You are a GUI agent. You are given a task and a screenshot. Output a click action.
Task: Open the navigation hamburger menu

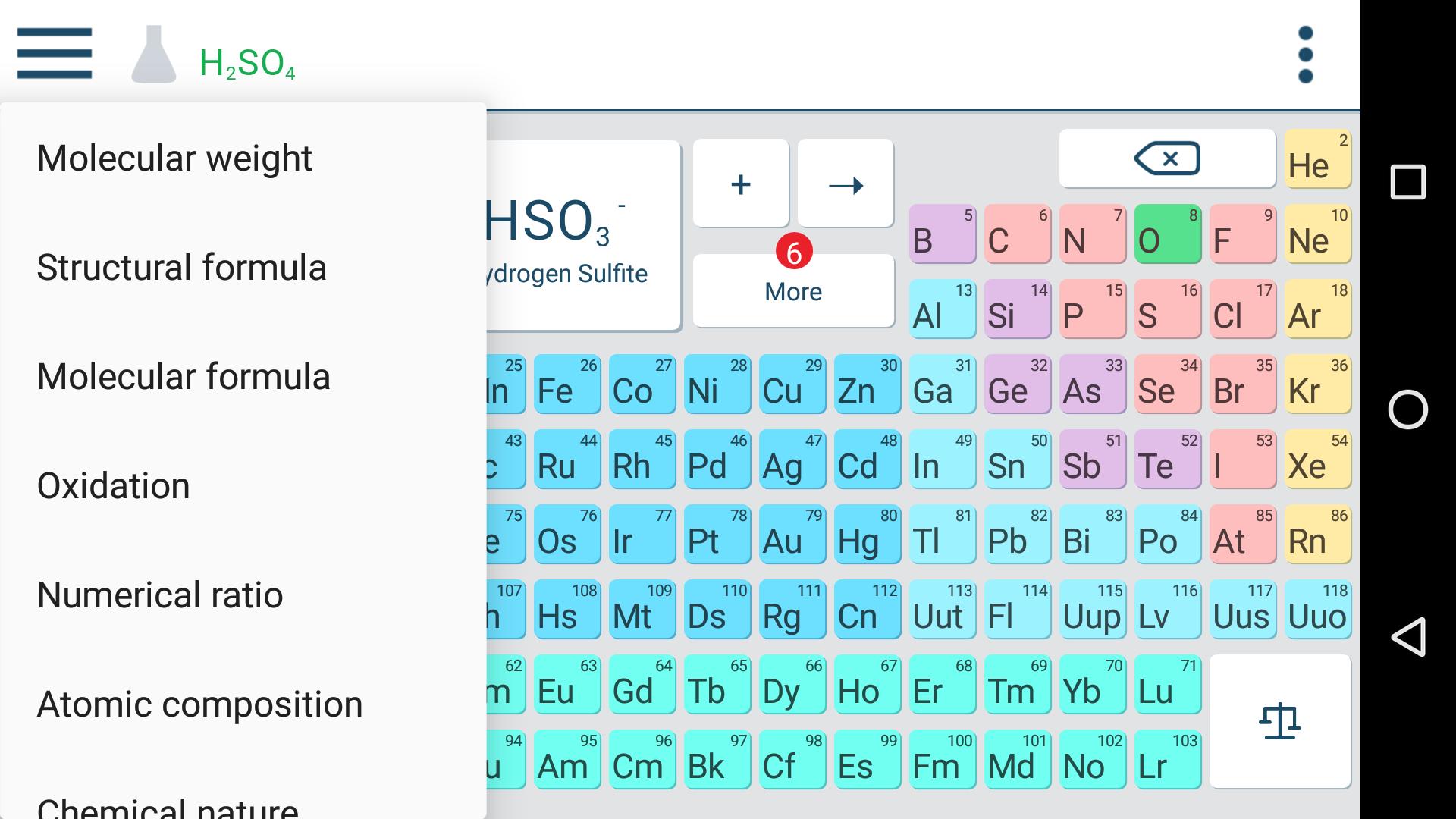click(x=53, y=53)
